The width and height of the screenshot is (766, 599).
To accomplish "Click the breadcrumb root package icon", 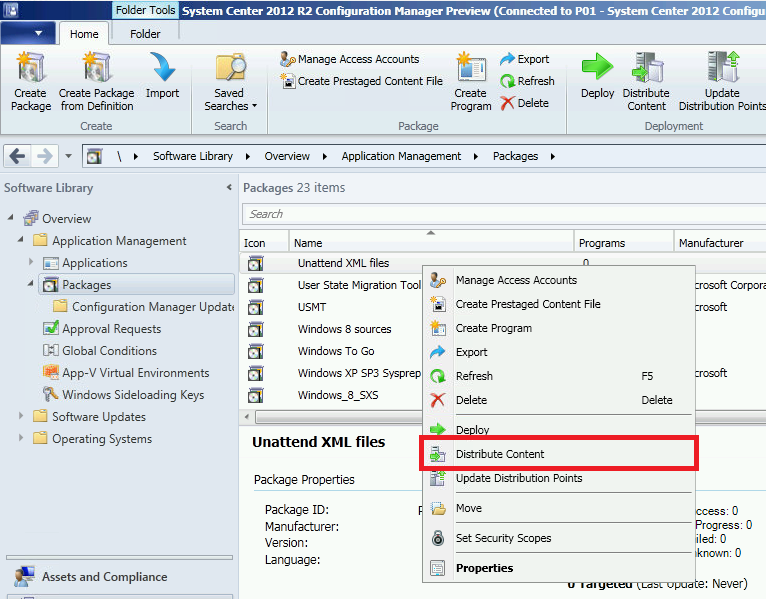I will pos(94,156).
